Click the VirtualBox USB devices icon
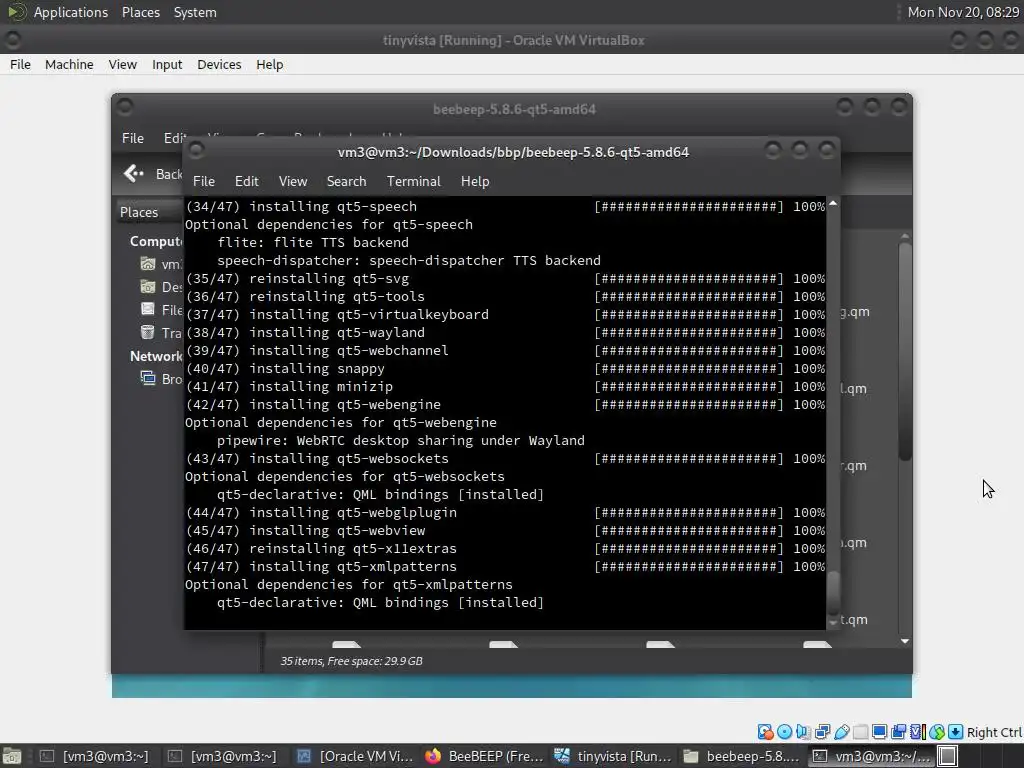This screenshot has width=1024, height=768. pyautogui.click(x=842, y=732)
